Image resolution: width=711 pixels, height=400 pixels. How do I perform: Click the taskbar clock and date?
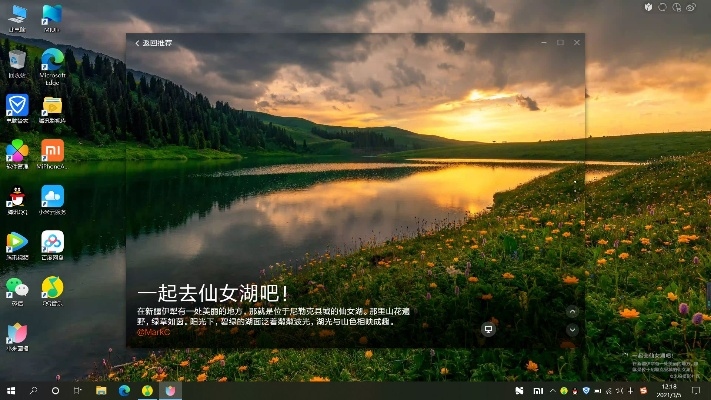tap(668, 390)
